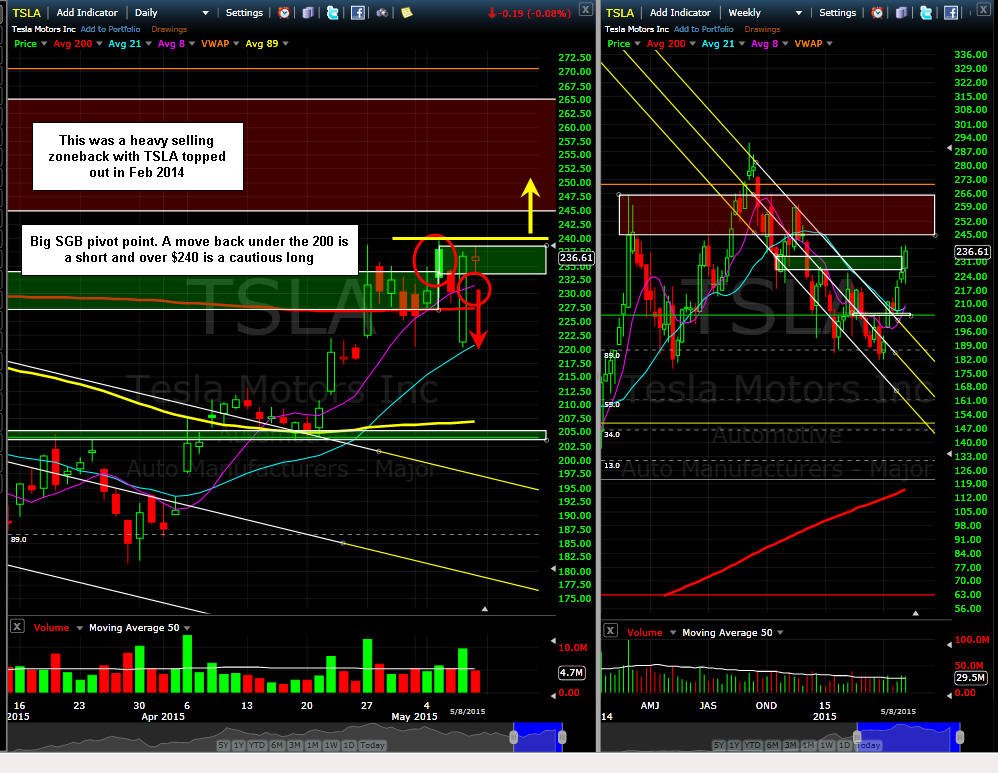This screenshot has width=998, height=773.
Task: Click right range slider handle in Daily chart
Action: [x=562, y=737]
